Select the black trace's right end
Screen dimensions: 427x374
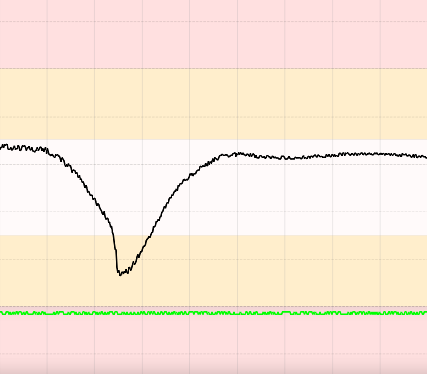(425, 157)
